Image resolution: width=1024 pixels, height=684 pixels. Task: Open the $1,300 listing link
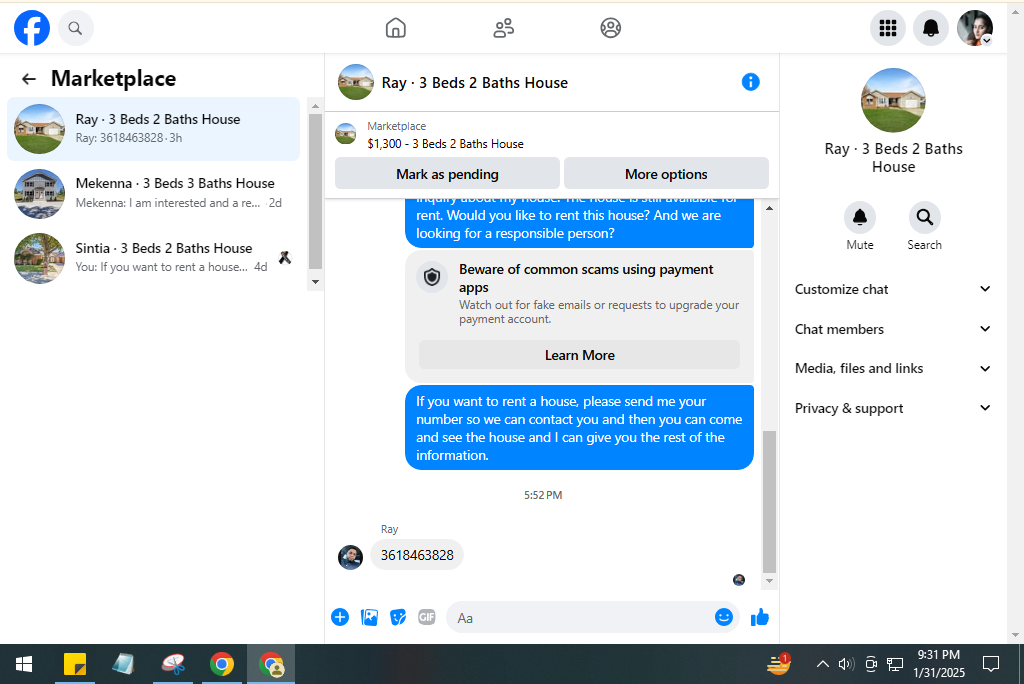(x=445, y=144)
